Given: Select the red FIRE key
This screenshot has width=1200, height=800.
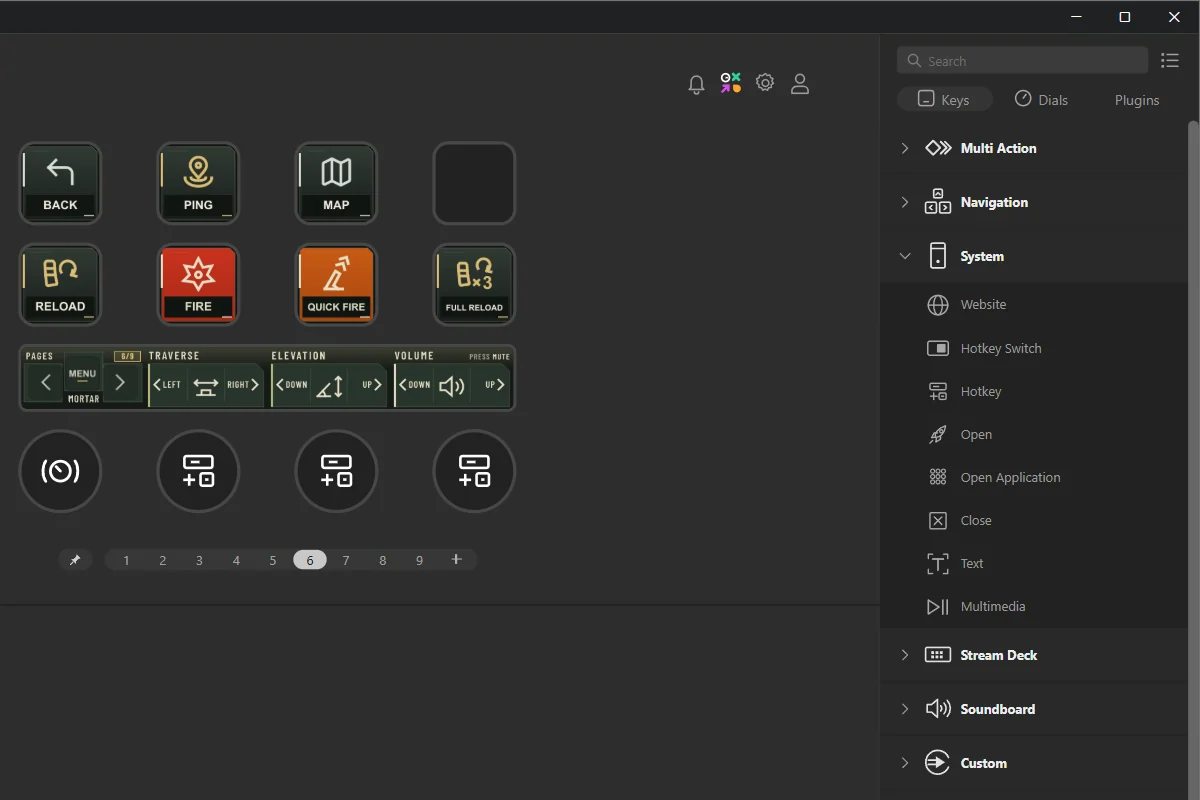Looking at the screenshot, I should (x=198, y=285).
